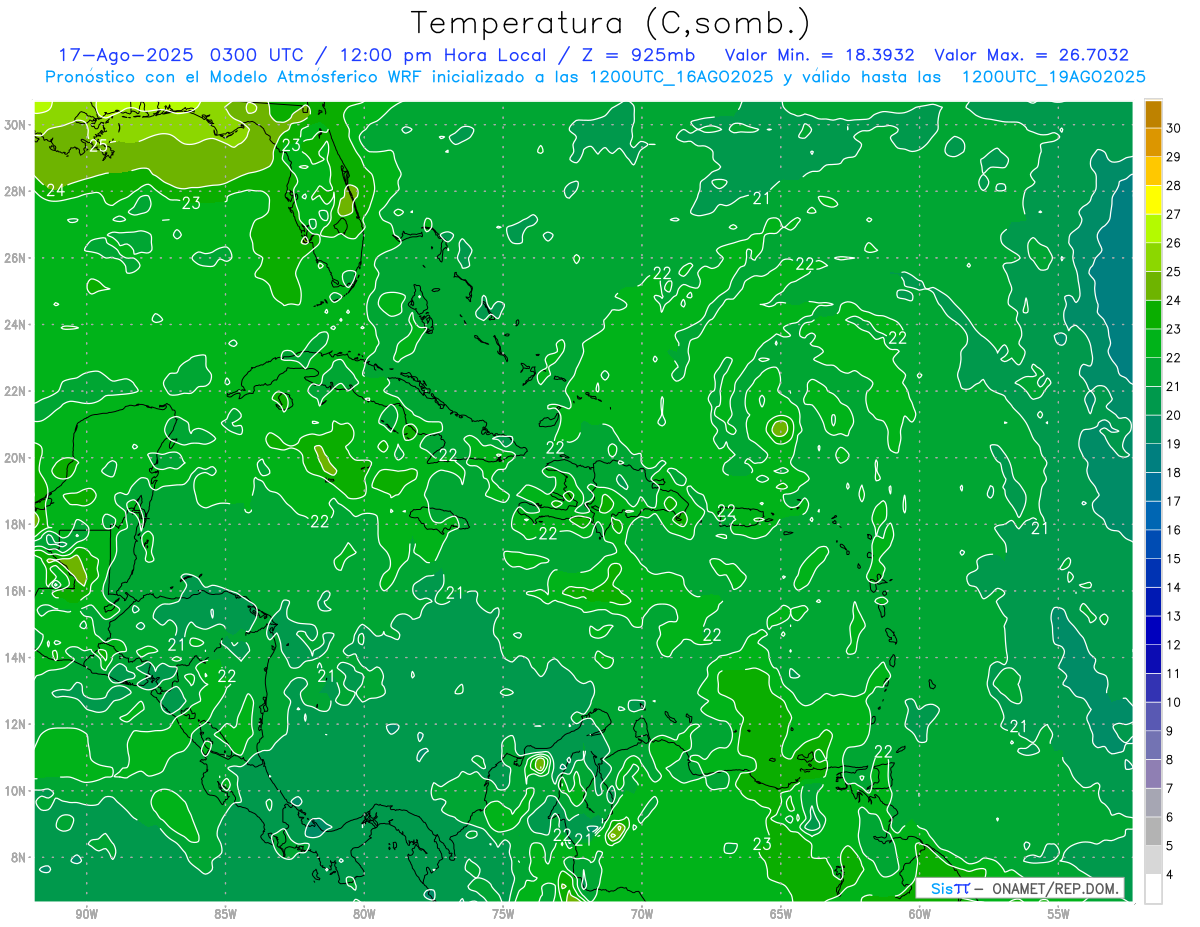The height and width of the screenshot is (927, 1200).
Task: Click the '80W' longitude axis label
Action: [x=364, y=914]
